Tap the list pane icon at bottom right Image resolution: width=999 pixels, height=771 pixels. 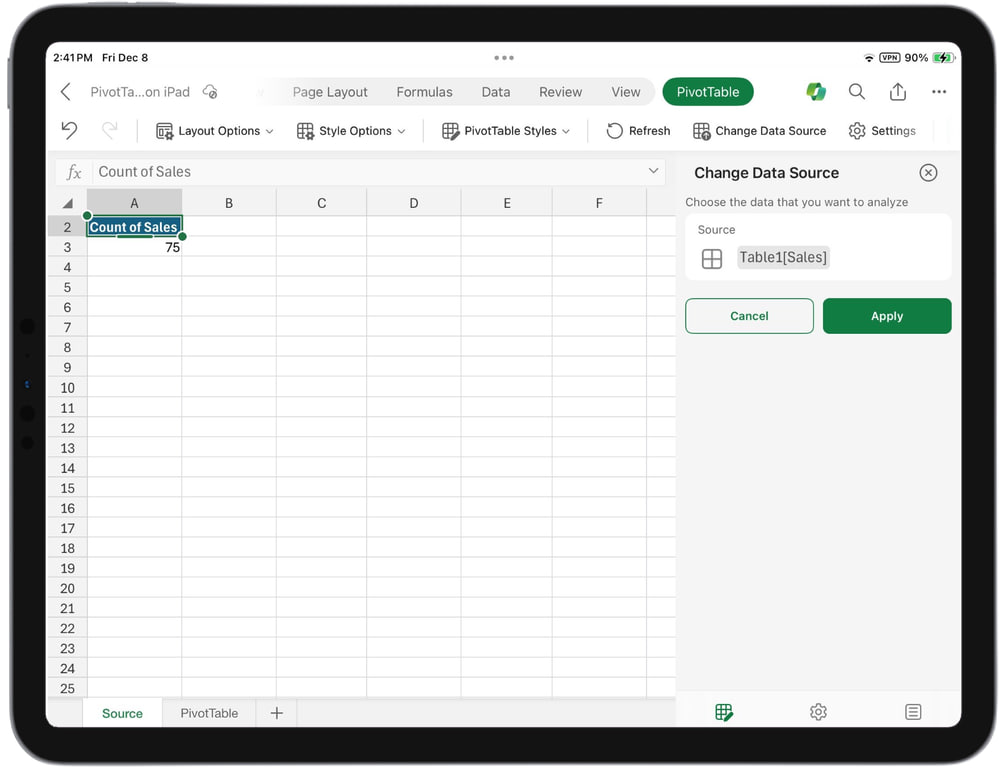(x=913, y=712)
